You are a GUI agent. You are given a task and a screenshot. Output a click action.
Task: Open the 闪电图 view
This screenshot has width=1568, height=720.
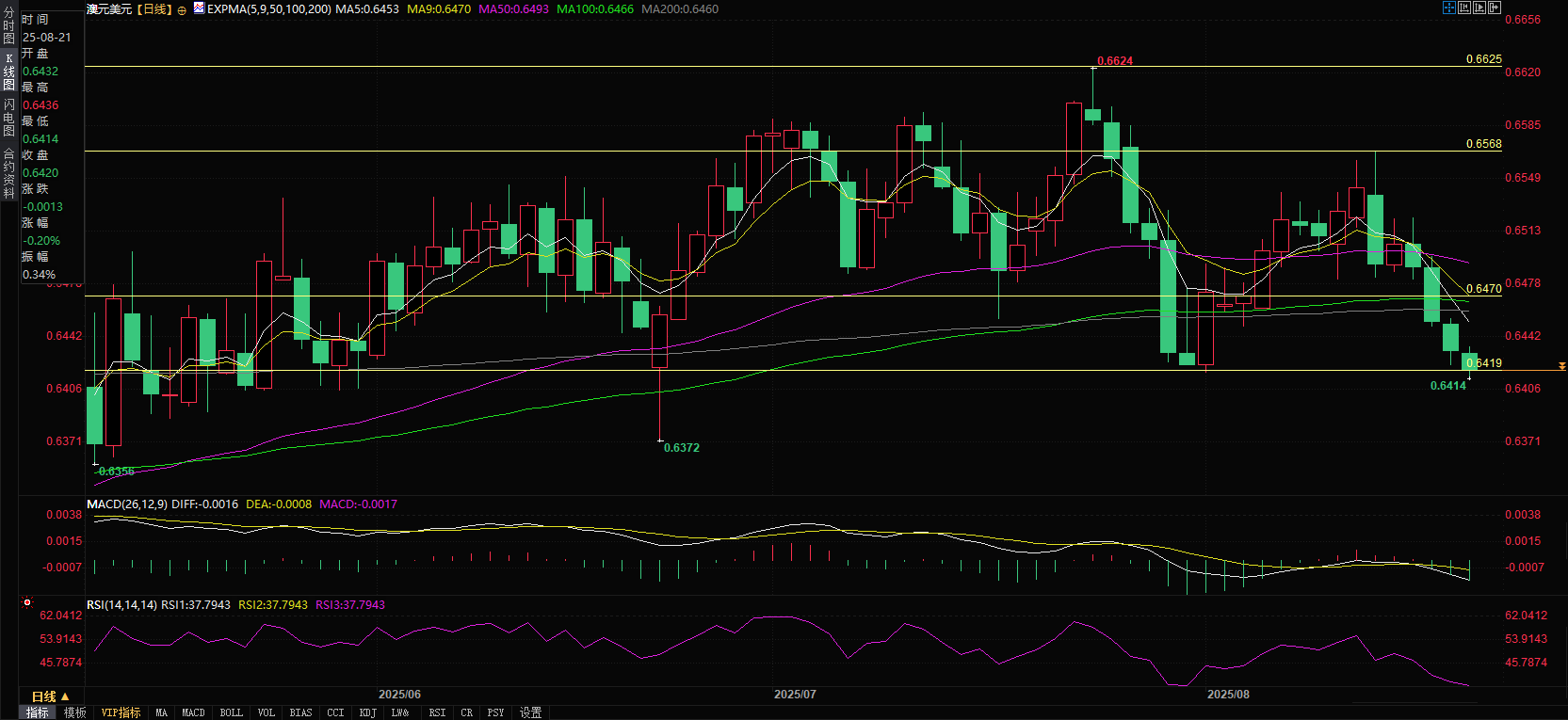coord(8,118)
